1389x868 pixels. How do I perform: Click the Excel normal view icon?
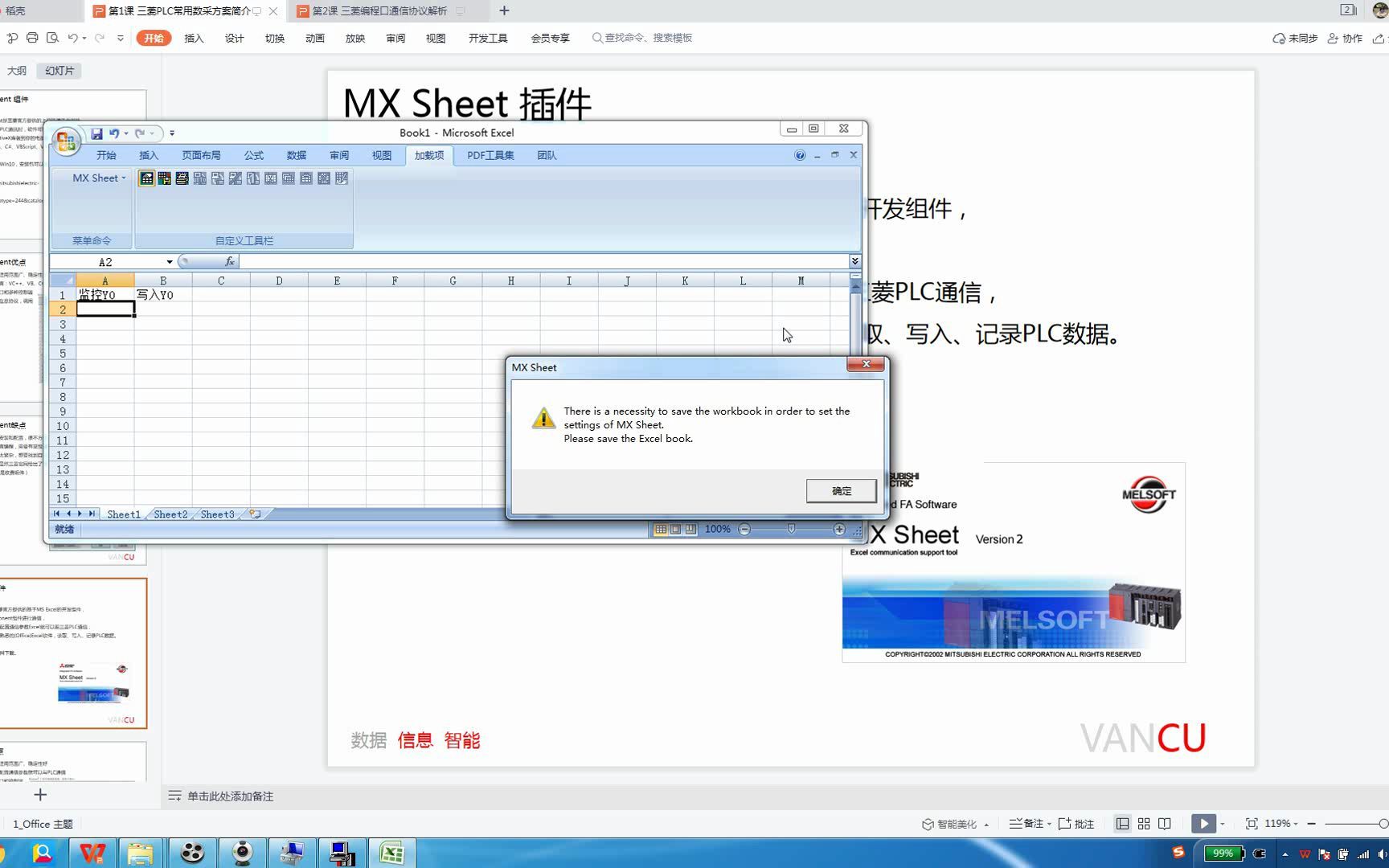coord(661,530)
